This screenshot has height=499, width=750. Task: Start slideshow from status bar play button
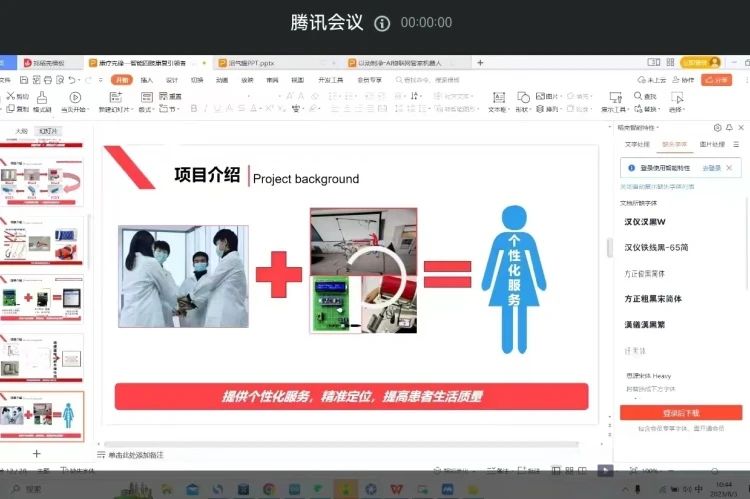pos(605,470)
